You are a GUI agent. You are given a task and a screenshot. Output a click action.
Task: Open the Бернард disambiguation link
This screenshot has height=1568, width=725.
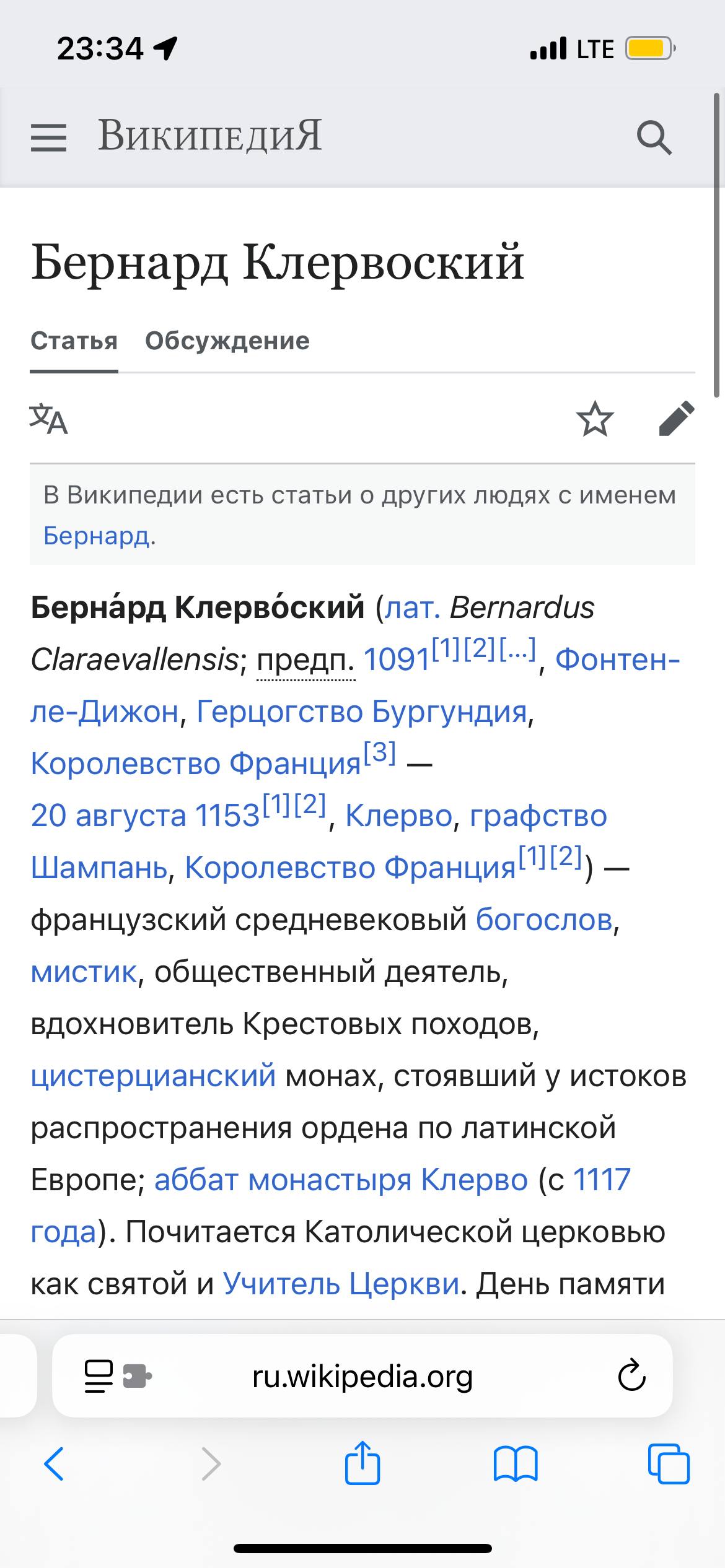(97, 536)
